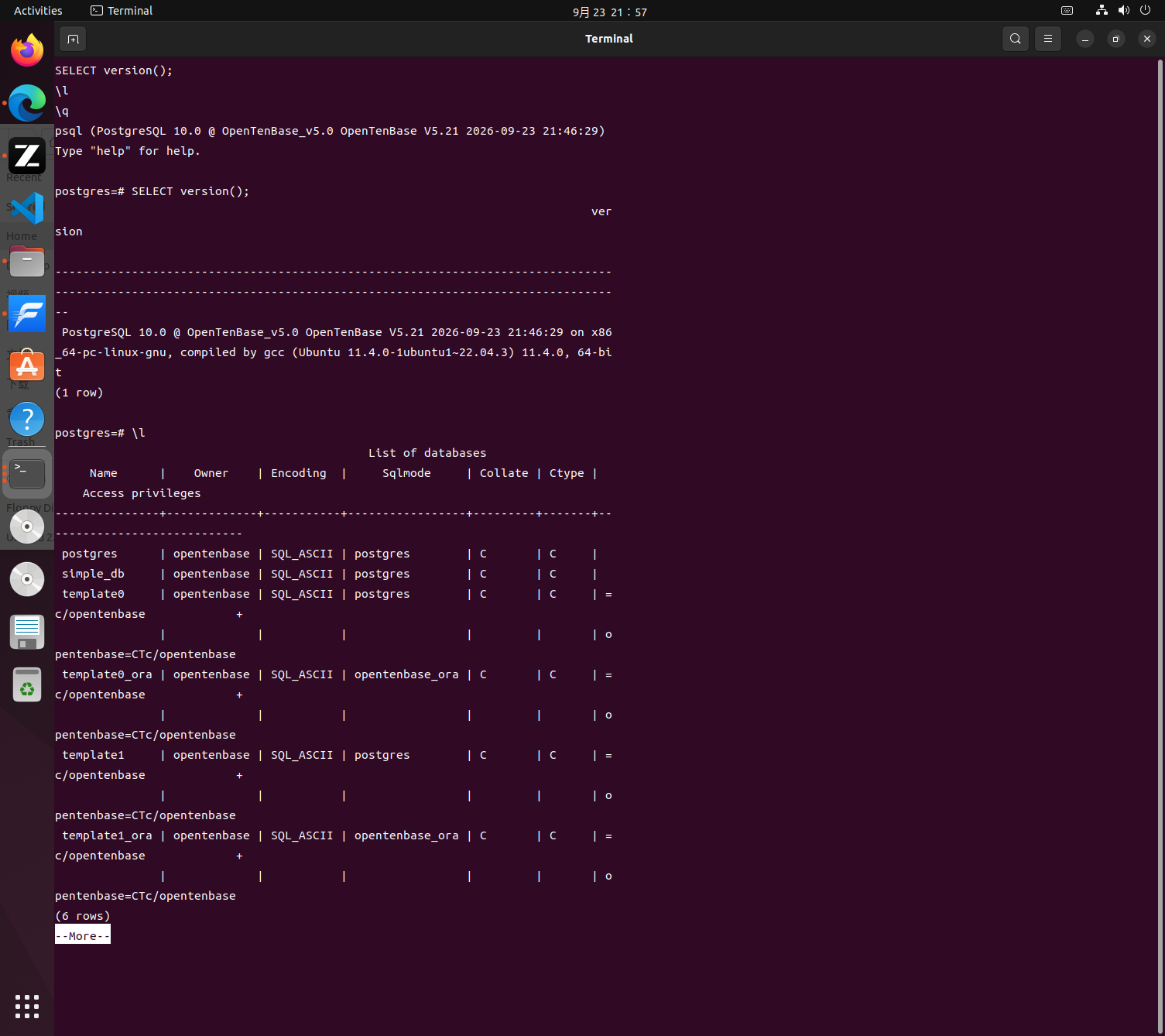The width and height of the screenshot is (1165, 1036).
Task: Show all applications grid
Action: (x=27, y=1006)
